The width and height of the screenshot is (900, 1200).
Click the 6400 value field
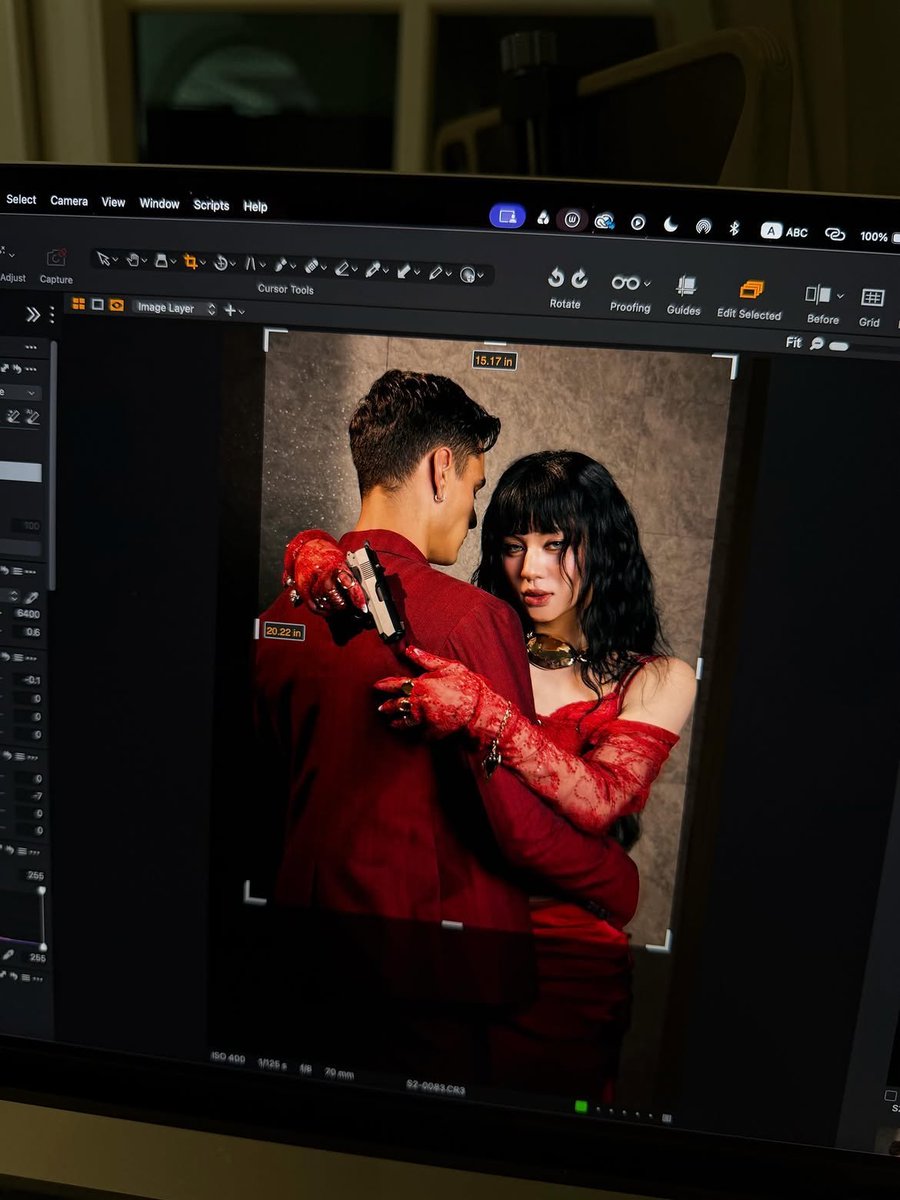pos(27,614)
